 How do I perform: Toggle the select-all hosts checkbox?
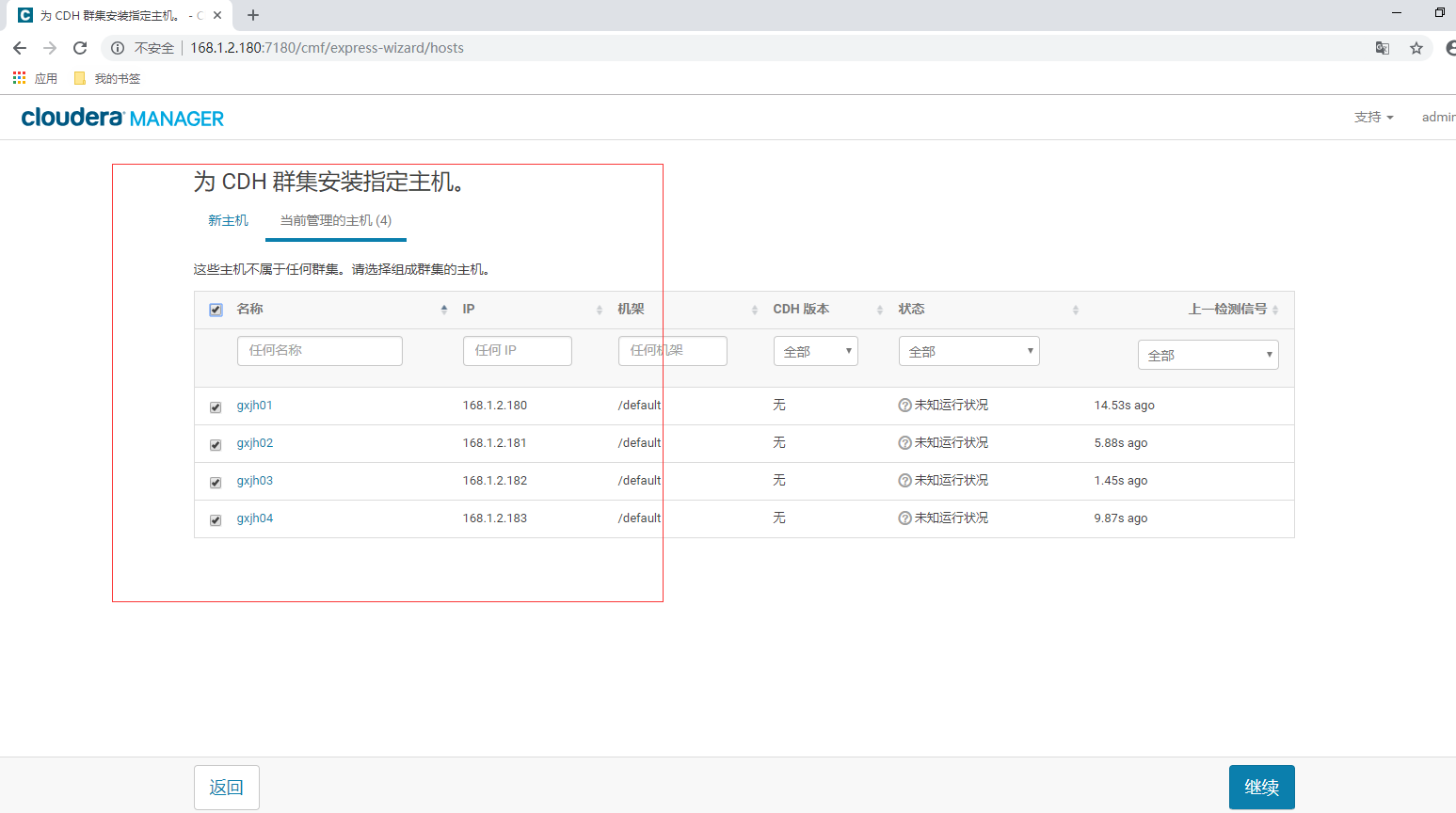point(216,310)
